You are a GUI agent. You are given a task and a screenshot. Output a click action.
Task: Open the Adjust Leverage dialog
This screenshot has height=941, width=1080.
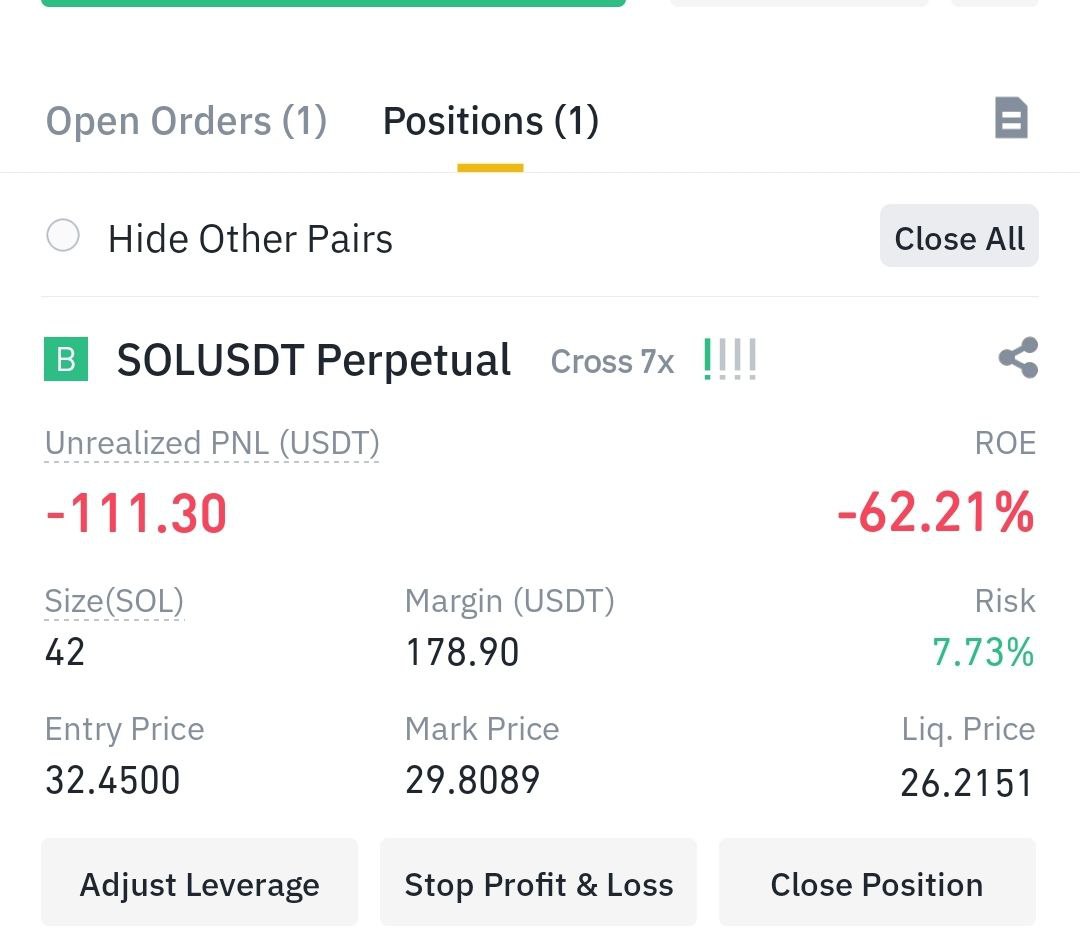pyautogui.click(x=200, y=883)
